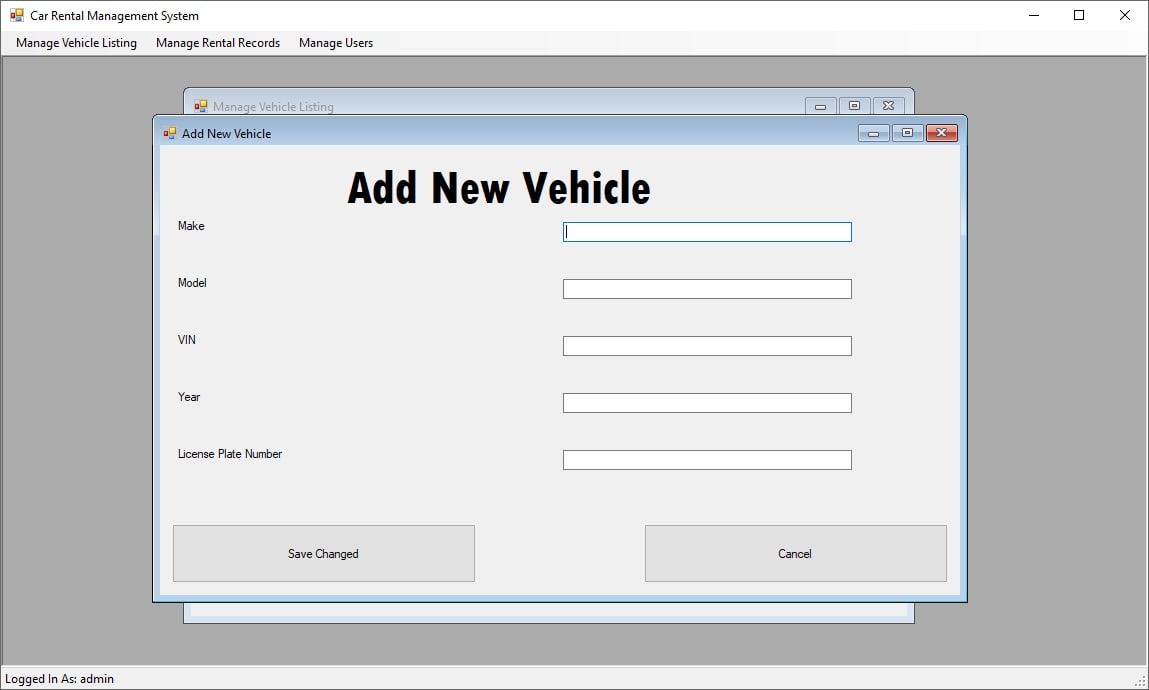Click the 'Logged In As: admin' status text
The height and width of the screenshot is (690, 1149).
pos(59,679)
